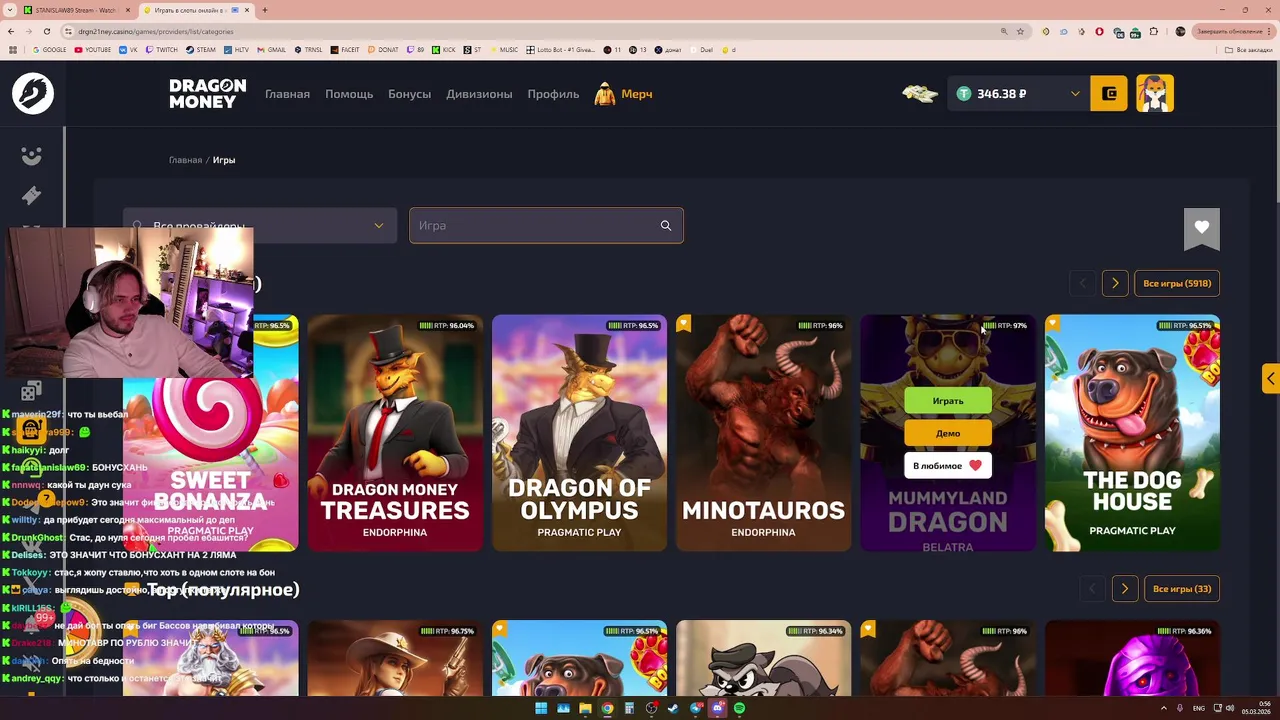Click Демо on Mummyland Dragon
The image size is (1280, 720).
[x=948, y=433]
